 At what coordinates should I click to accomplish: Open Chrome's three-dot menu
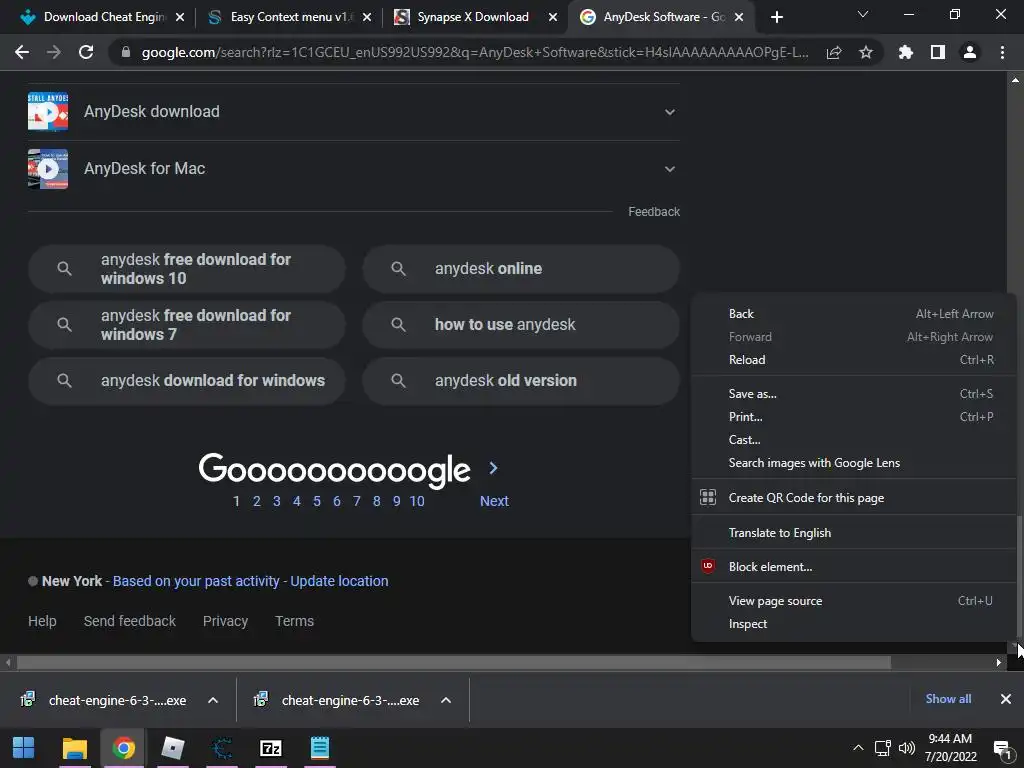coord(1002,52)
